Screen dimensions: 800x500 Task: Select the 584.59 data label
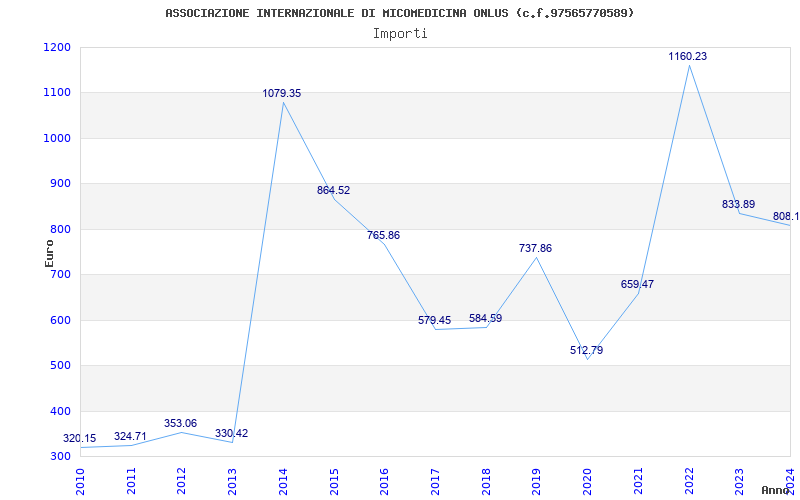486,318
